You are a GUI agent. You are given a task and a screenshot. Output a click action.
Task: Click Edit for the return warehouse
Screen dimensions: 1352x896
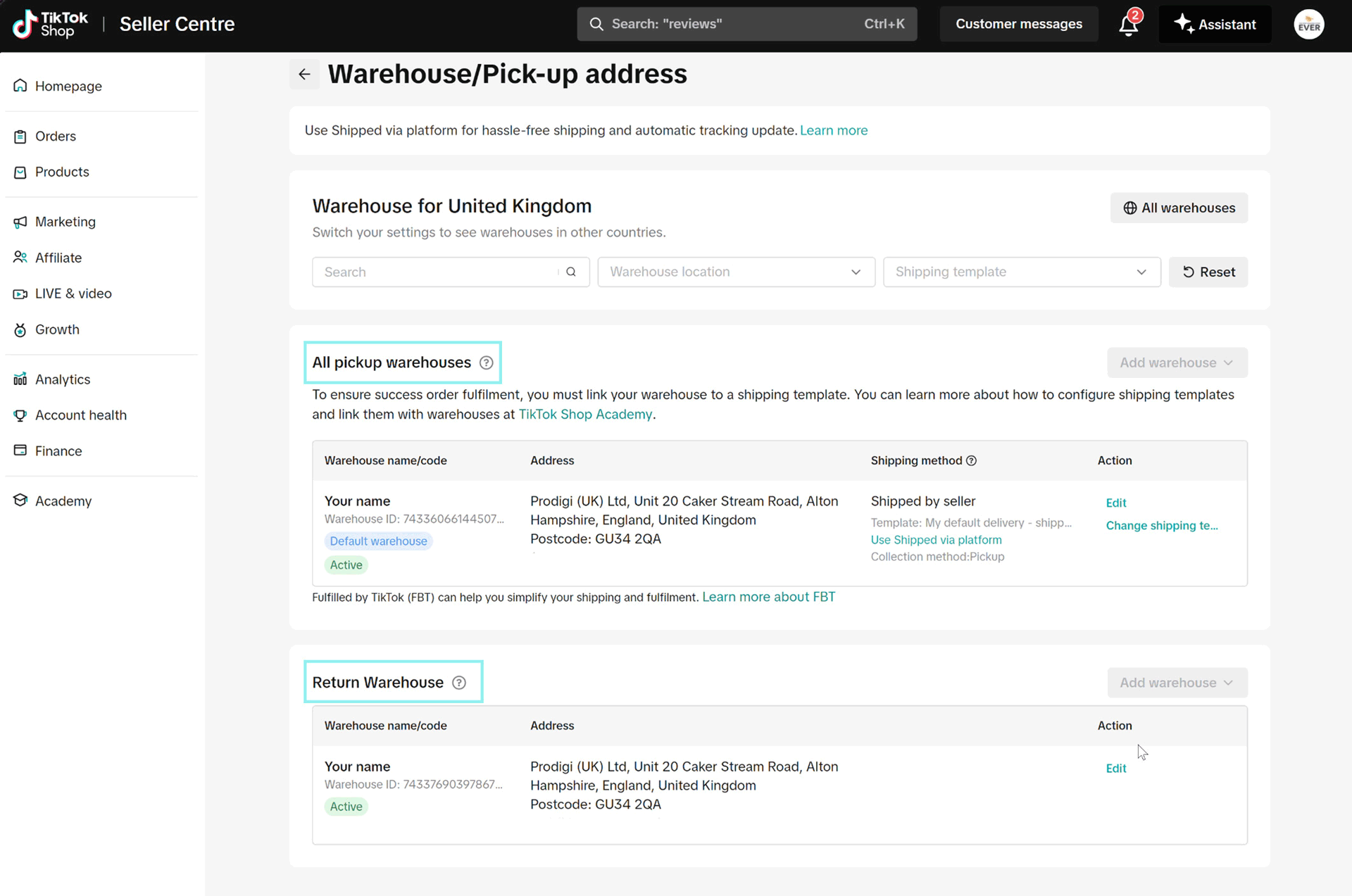click(x=1115, y=768)
